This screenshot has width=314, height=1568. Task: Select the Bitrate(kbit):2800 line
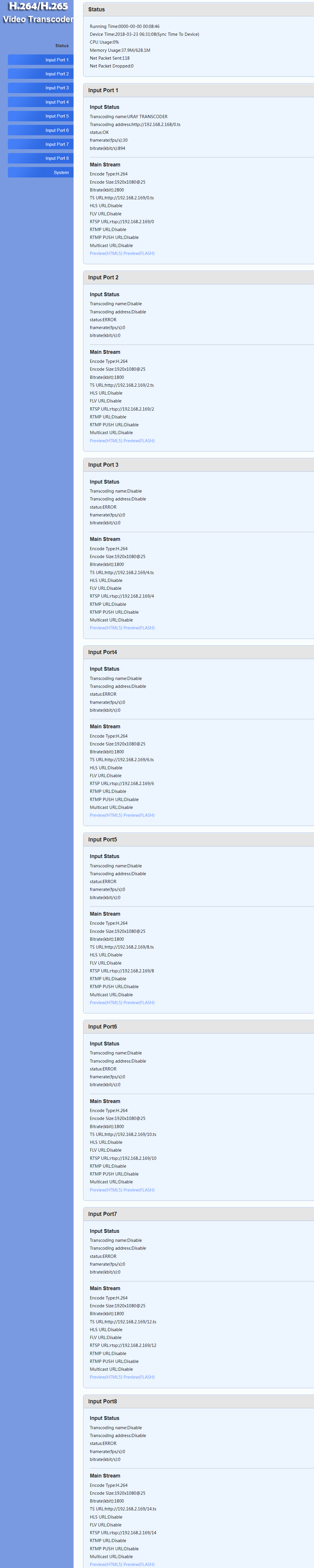coord(107,190)
